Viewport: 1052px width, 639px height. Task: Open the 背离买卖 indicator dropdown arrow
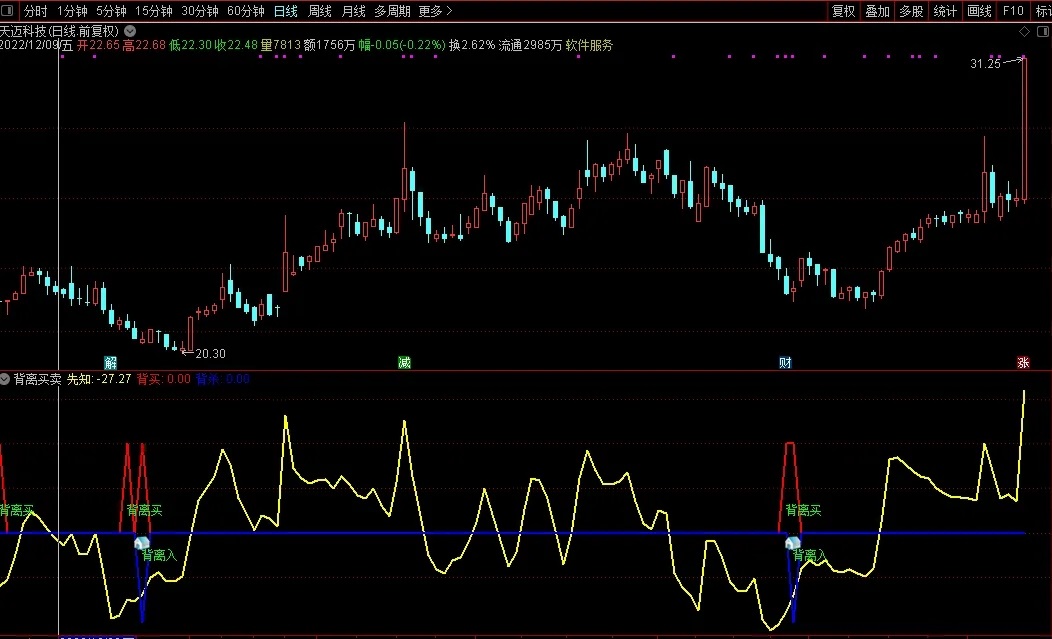pos(5,379)
